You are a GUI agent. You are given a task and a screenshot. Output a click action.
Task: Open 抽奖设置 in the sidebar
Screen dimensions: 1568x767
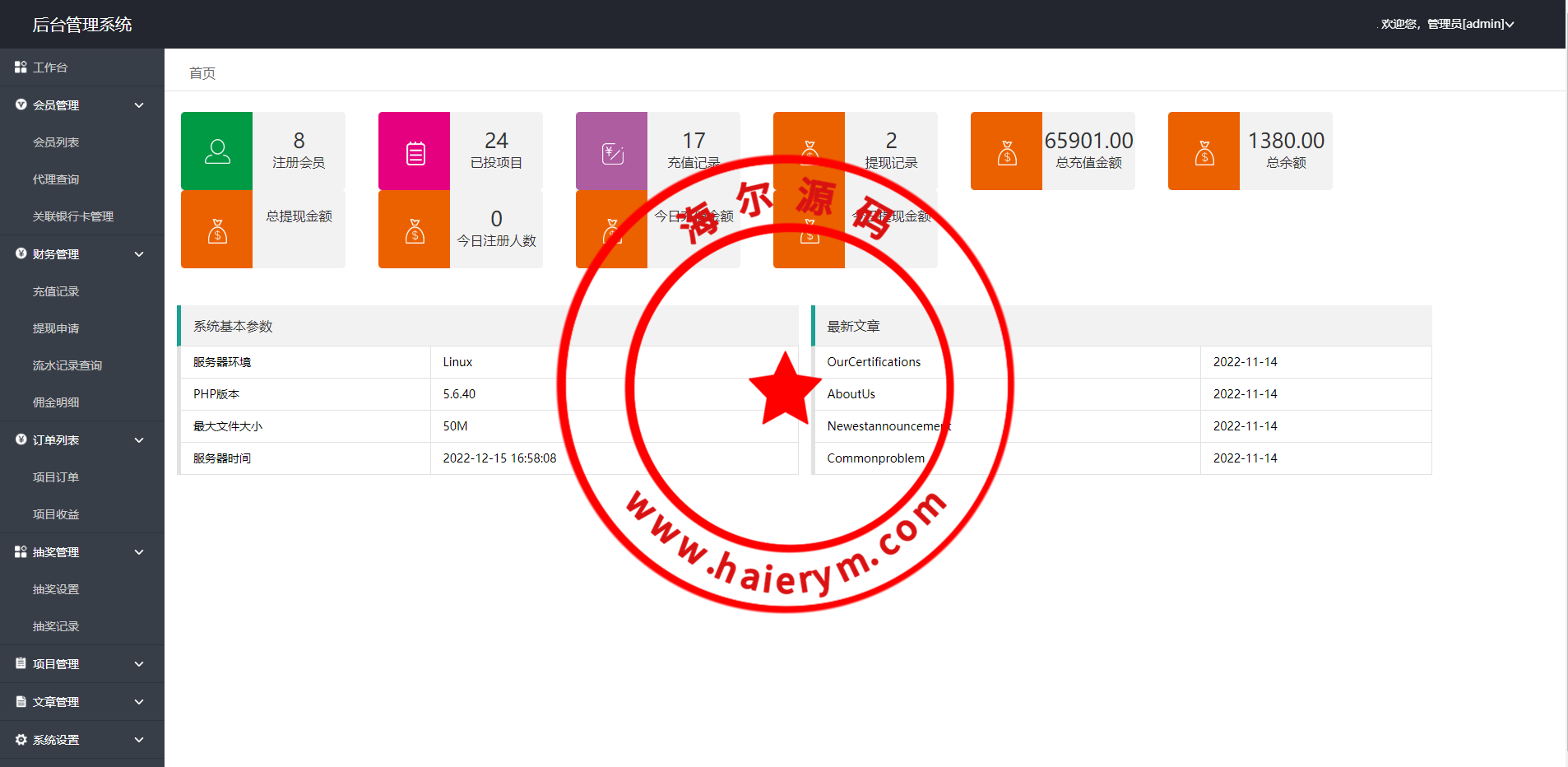click(x=56, y=589)
